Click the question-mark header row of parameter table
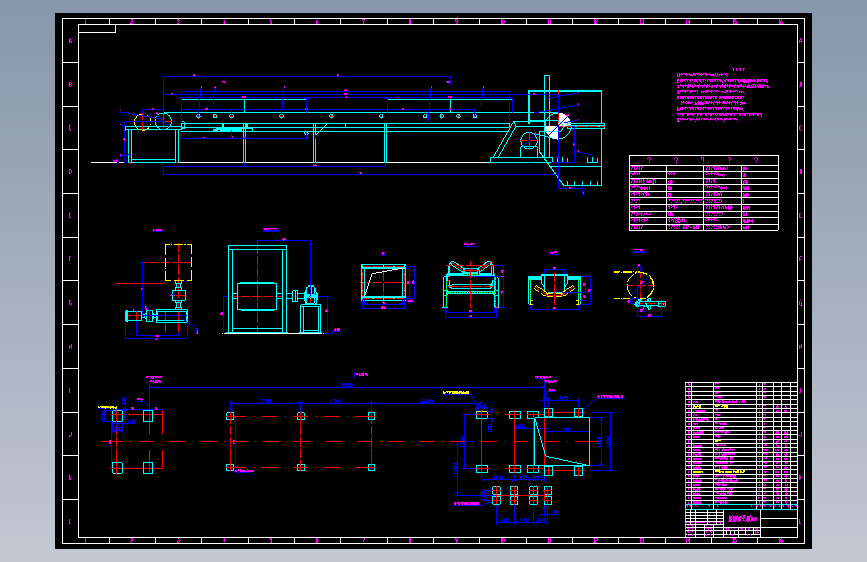 point(704,160)
